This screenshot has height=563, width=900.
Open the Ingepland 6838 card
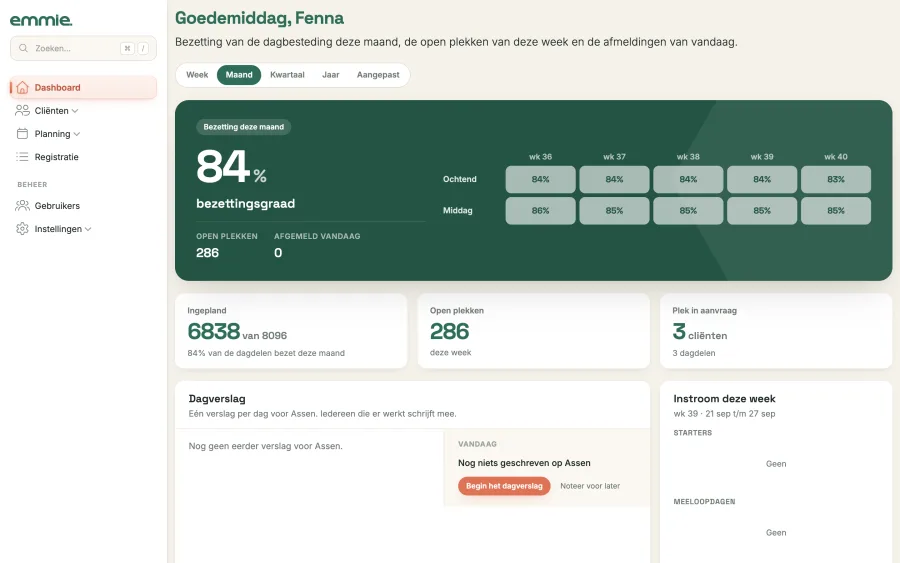tap(291, 331)
